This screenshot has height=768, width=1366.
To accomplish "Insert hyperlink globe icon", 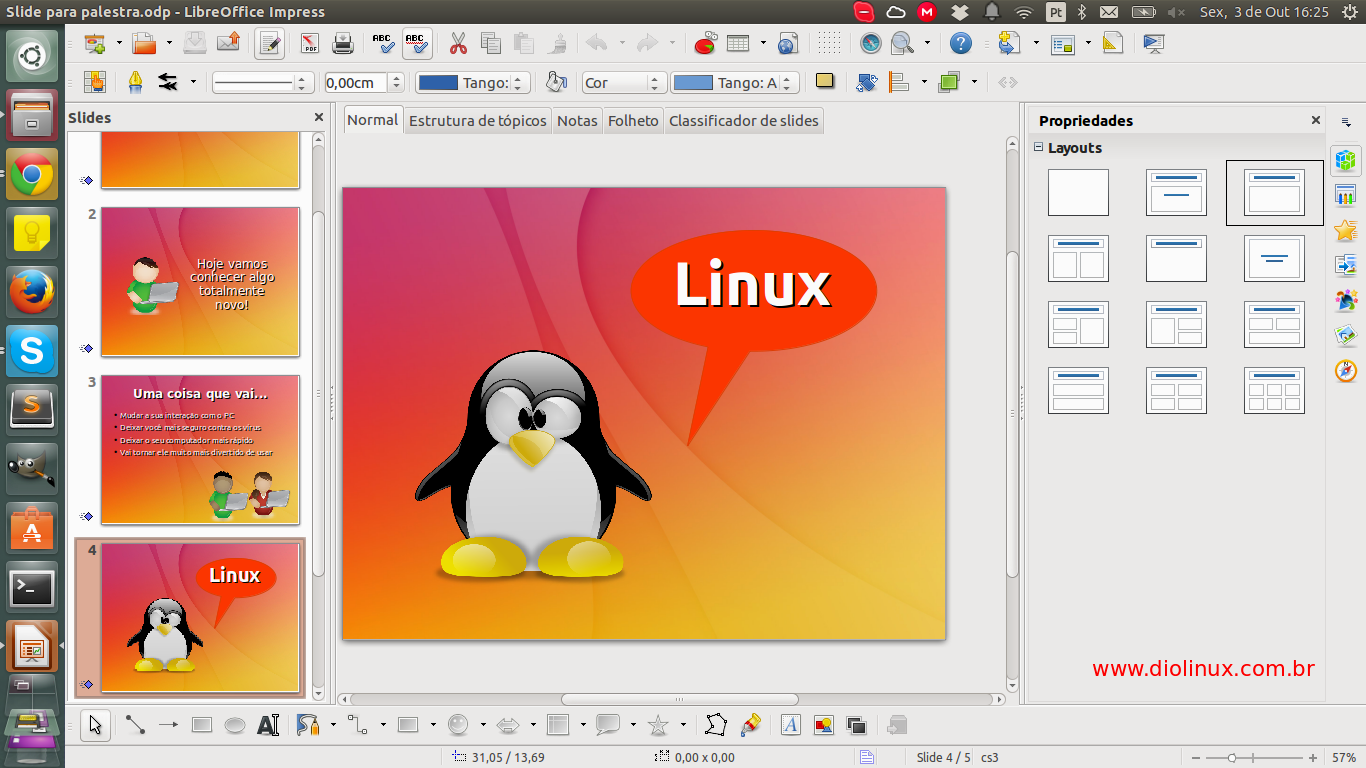I will 788,43.
